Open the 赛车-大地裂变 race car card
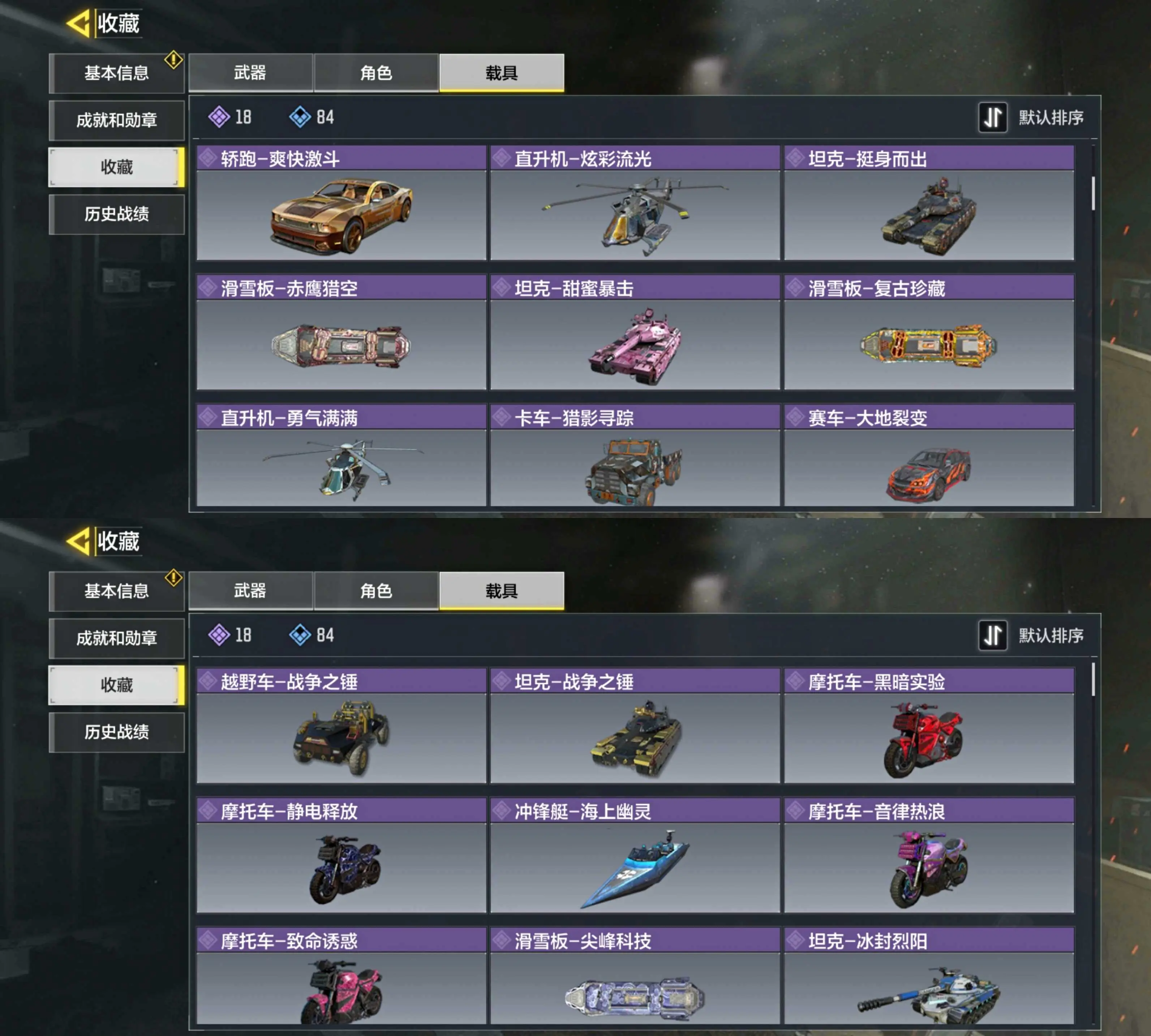The image size is (1151, 1036). point(929,455)
